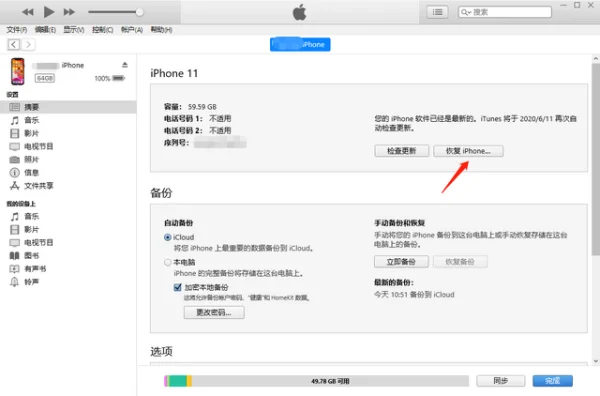Click the yellow segment of storage bar
The width and height of the screenshot is (600, 396).
[189, 381]
